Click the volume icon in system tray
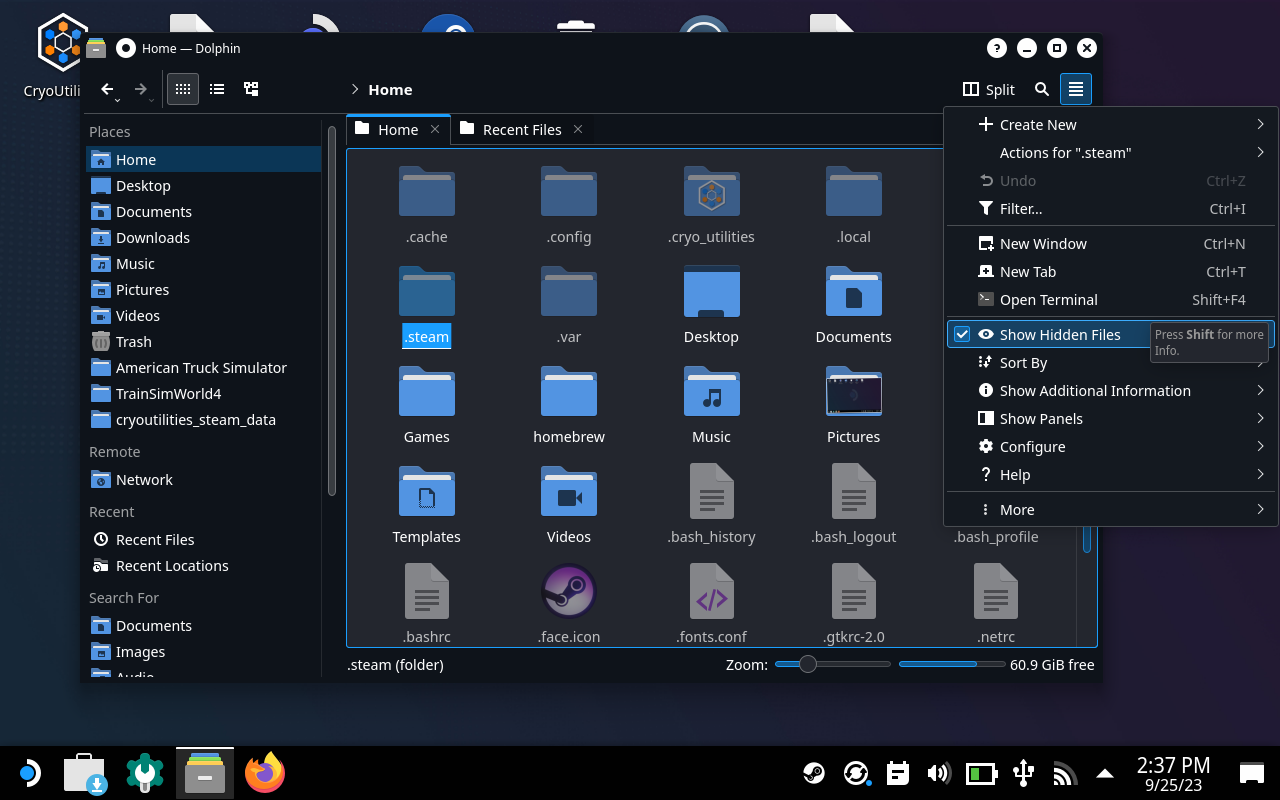Viewport: 1280px width, 800px height. point(938,773)
